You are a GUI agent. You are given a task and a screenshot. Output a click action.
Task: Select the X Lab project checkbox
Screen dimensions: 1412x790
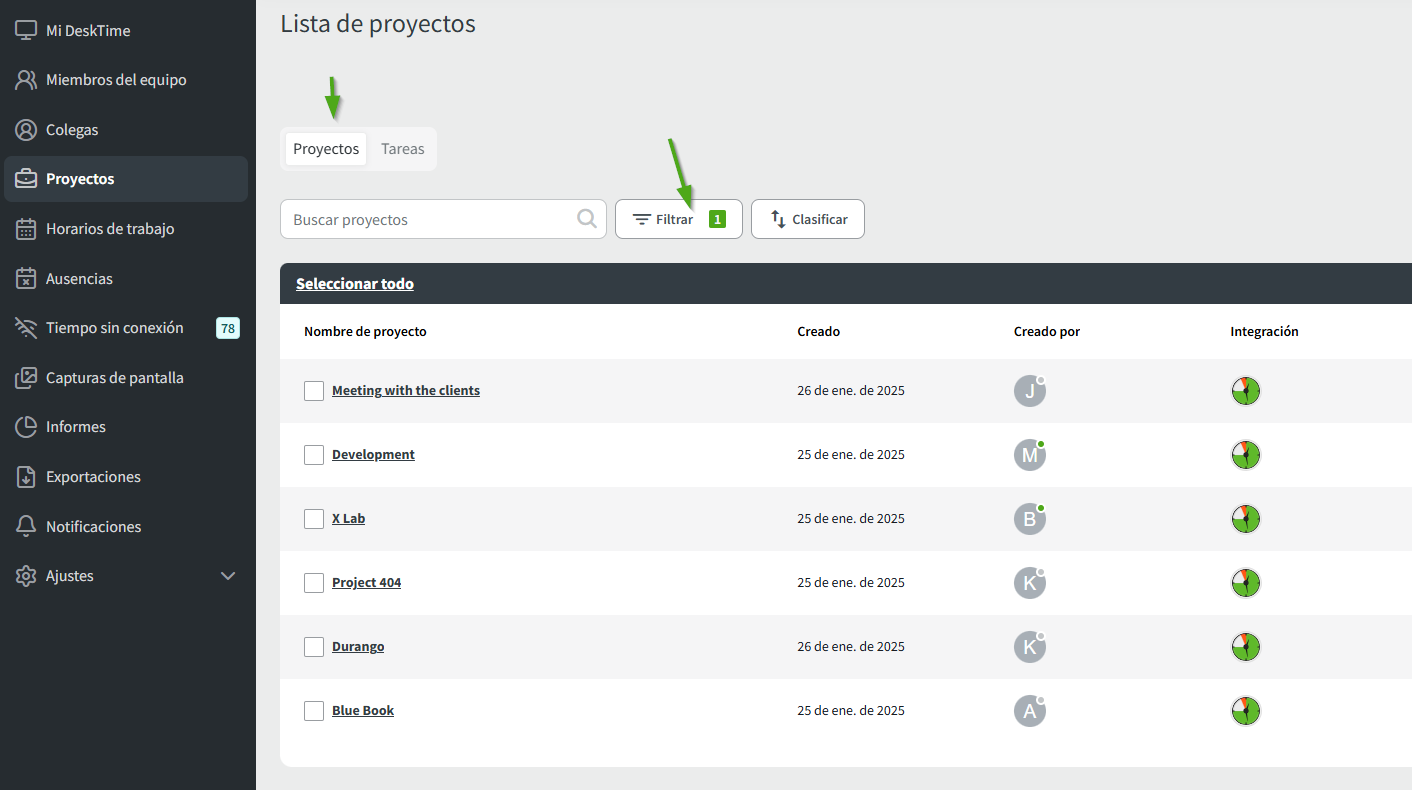(x=314, y=519)
